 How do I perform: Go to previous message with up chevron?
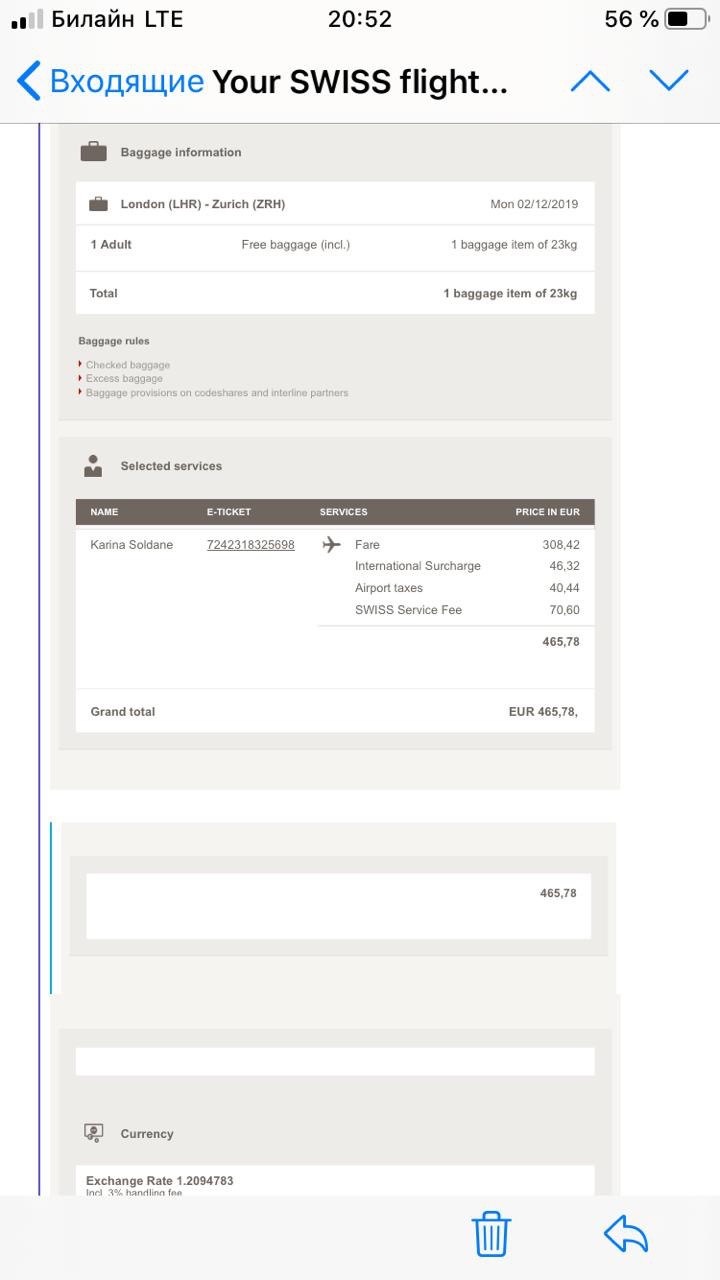point(590,82)
